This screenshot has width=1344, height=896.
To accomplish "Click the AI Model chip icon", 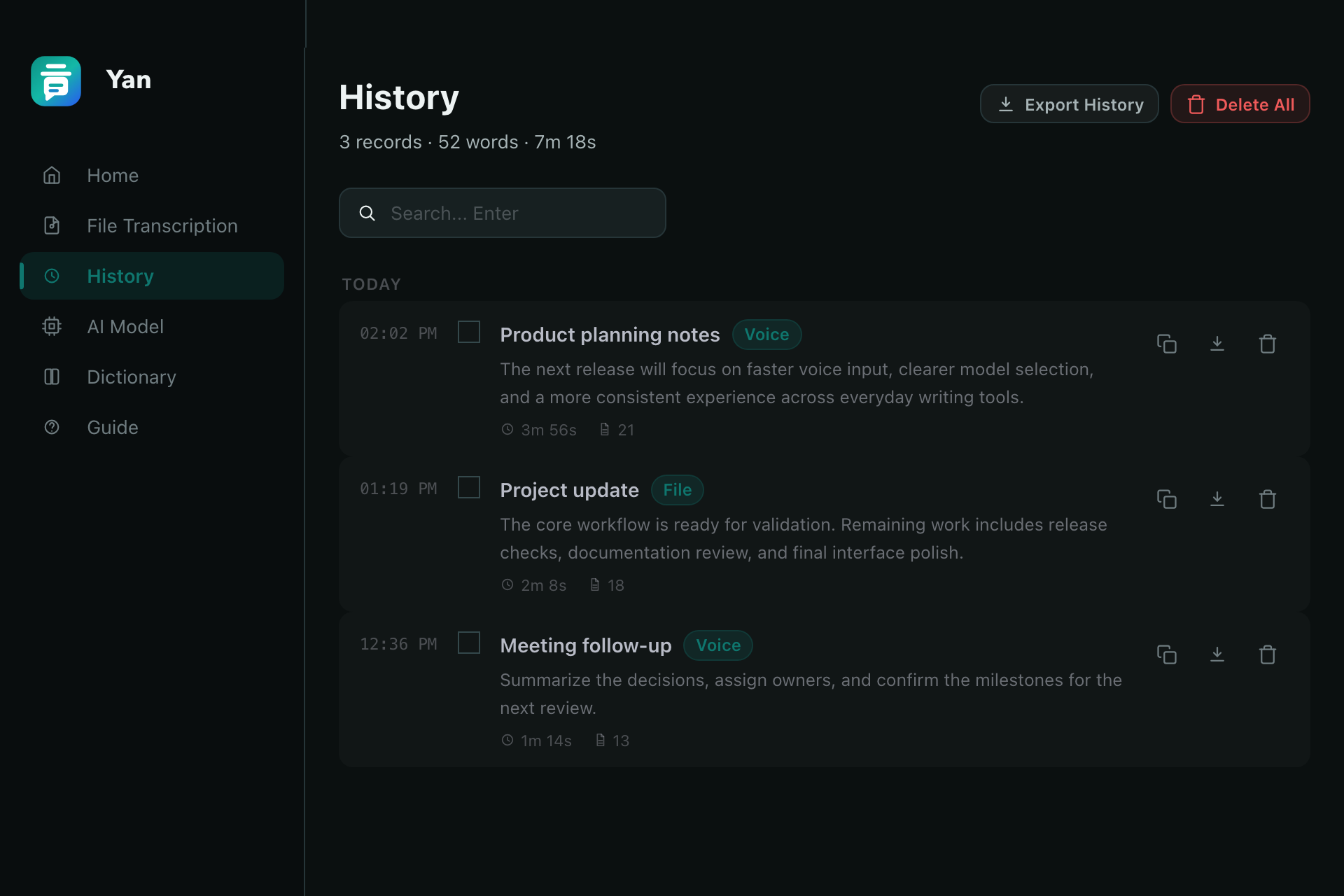I will point(52,326).
